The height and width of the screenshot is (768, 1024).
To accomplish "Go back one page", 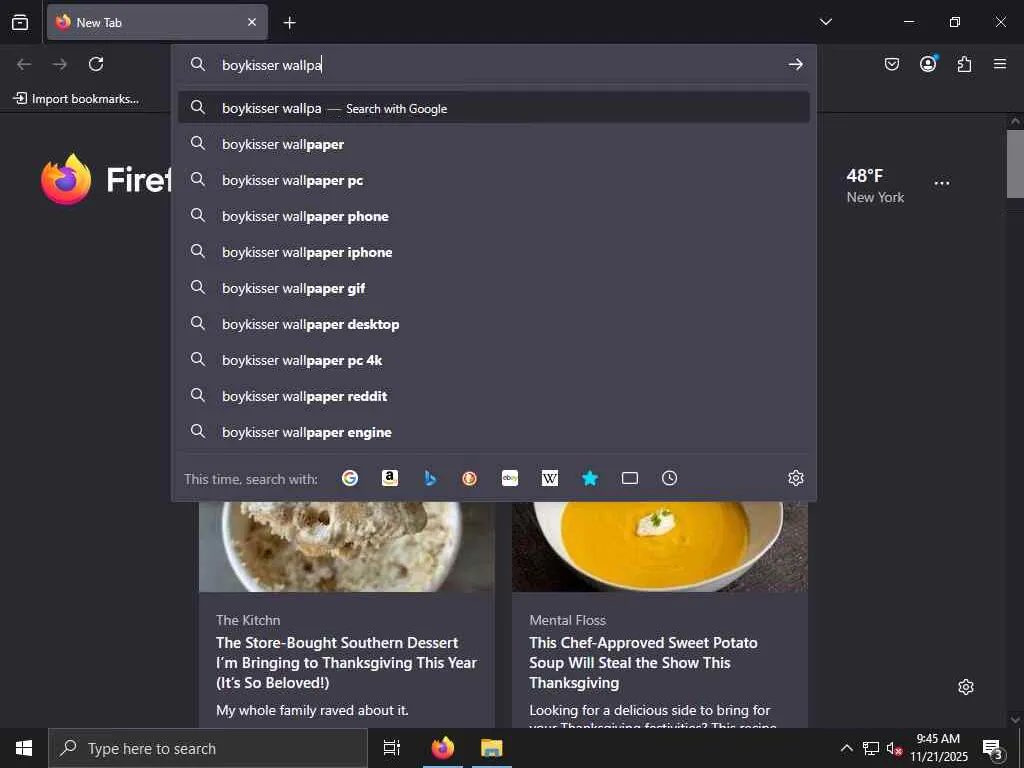I will click(x=24, y=64).
